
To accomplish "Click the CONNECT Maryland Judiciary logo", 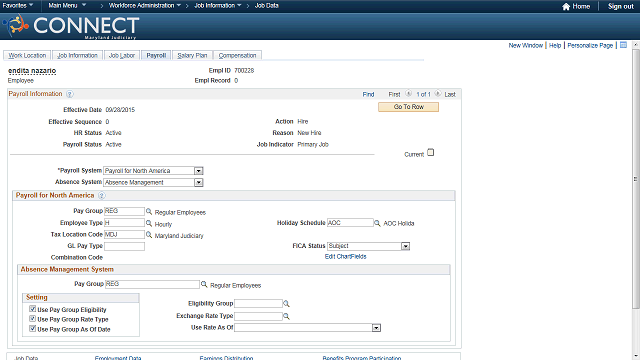I will pyautogui.click(x=70, y=26).
